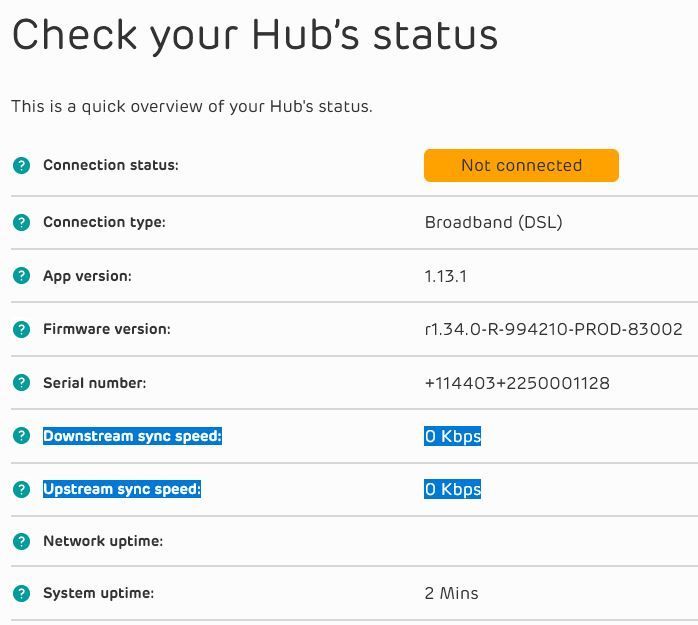Click highlighted Upstream 0 Kbps value
The height and width of the screenshot is (625, 698).
[x=453, y=489]
